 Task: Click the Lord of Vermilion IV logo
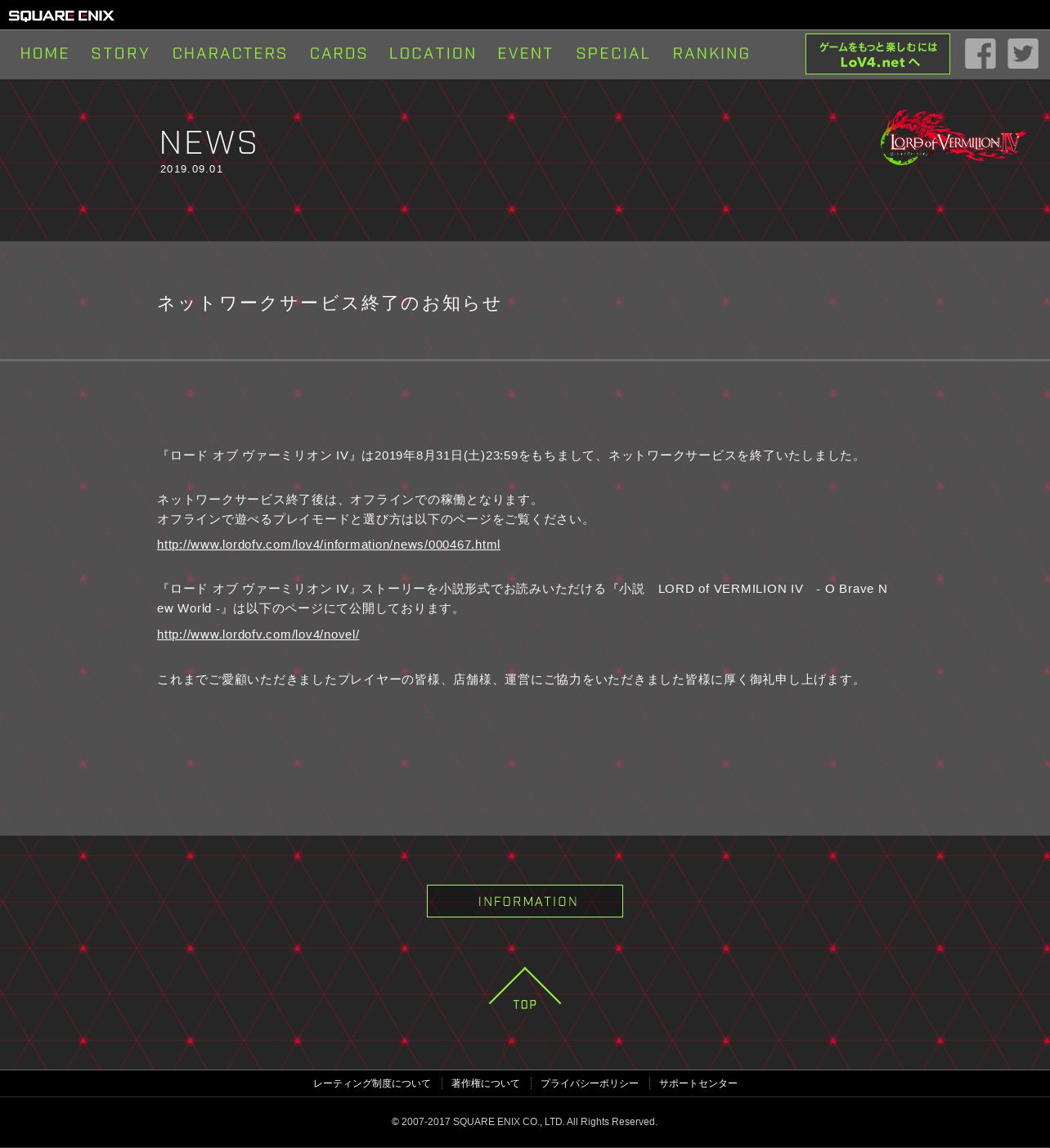(953, 137)
